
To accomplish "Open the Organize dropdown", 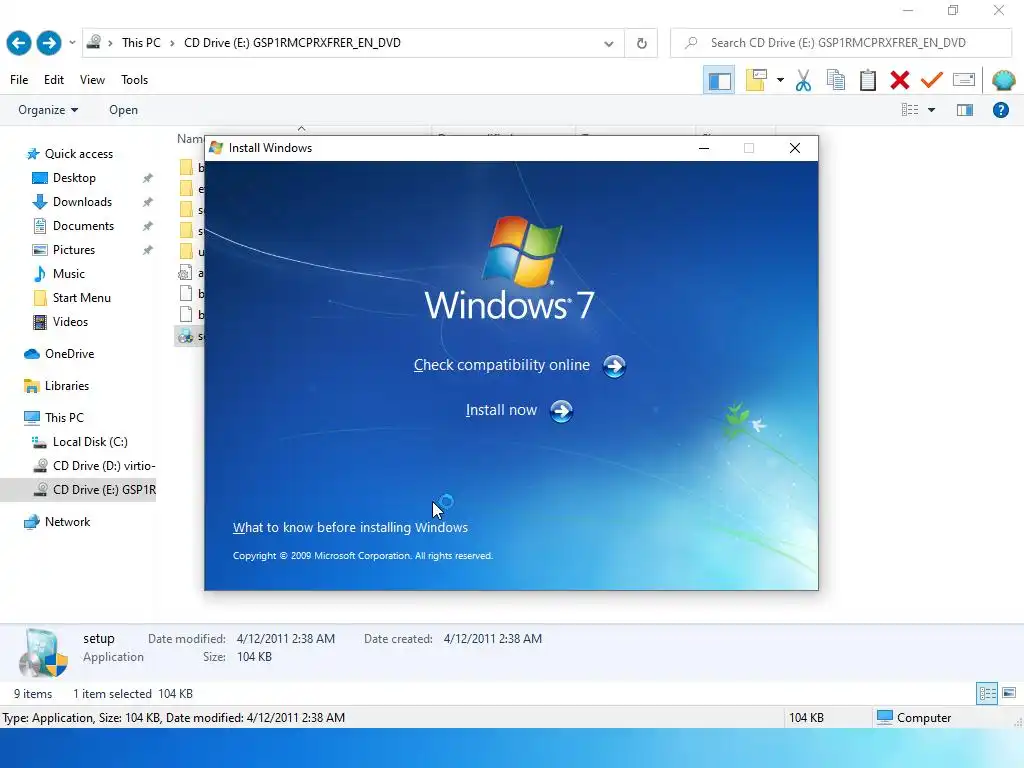I will click(x=48, y=110).
